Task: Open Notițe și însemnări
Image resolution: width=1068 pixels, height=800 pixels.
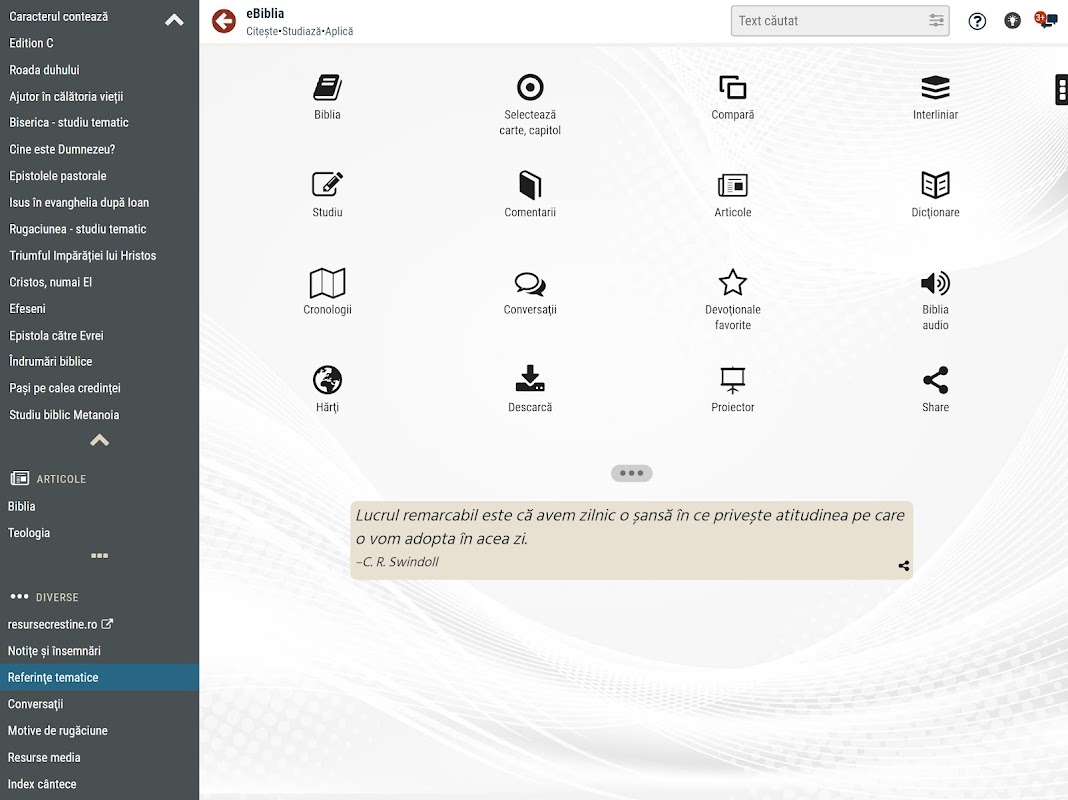Action: click(x=54, y=651)
